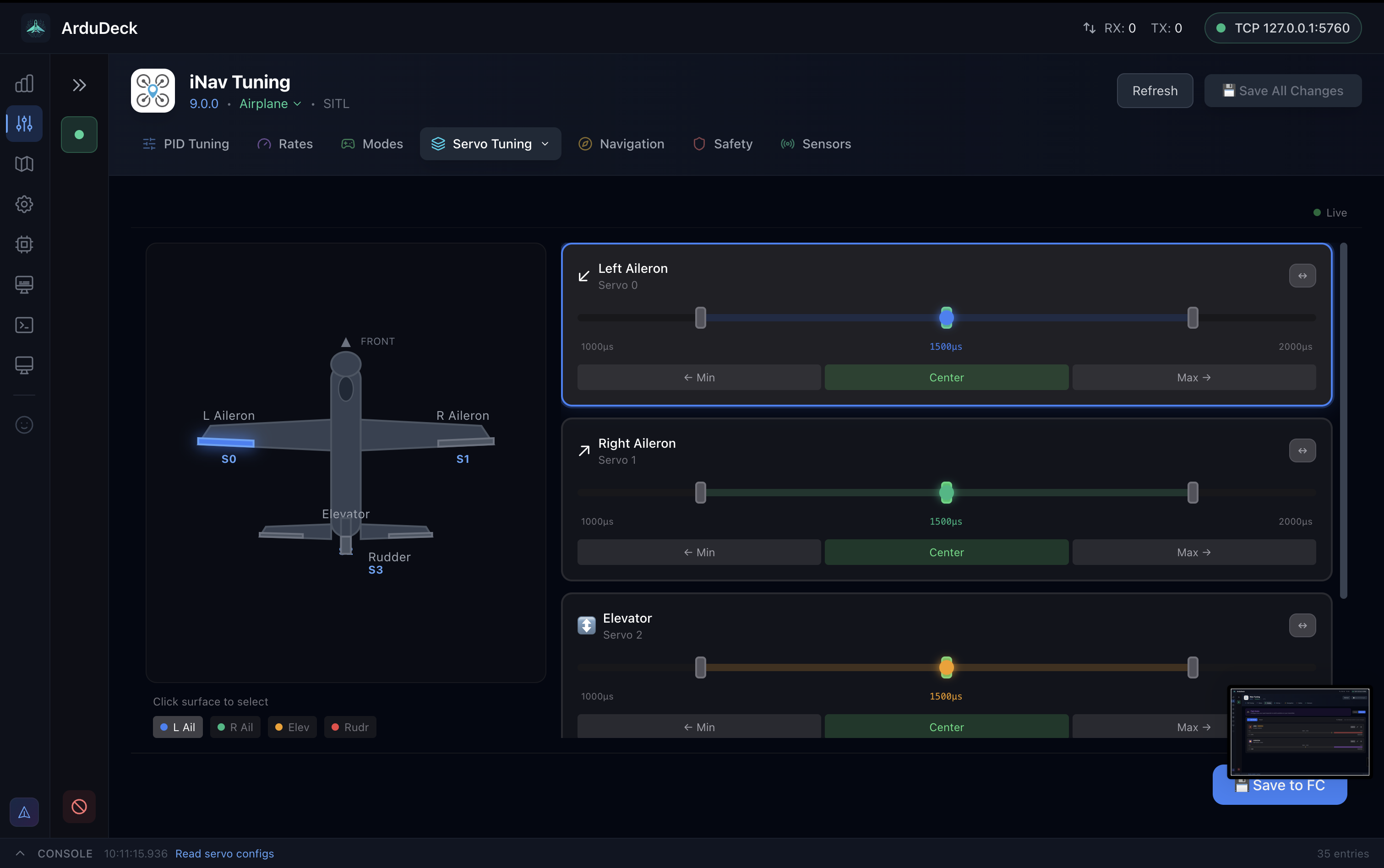Click Elevator orange center slider handle

click(x=946, y=667)
